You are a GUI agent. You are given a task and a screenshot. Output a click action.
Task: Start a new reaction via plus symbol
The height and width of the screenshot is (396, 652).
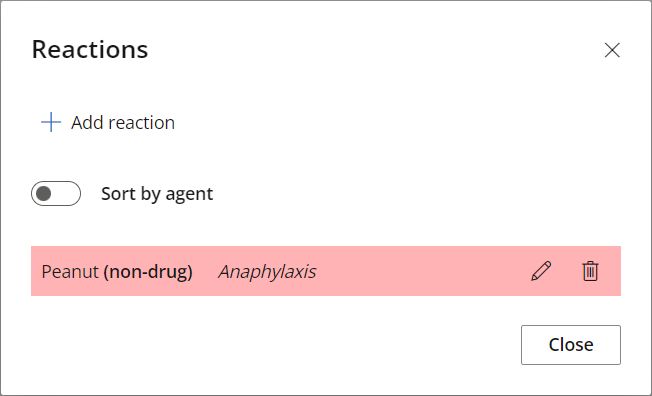point(51,122)
